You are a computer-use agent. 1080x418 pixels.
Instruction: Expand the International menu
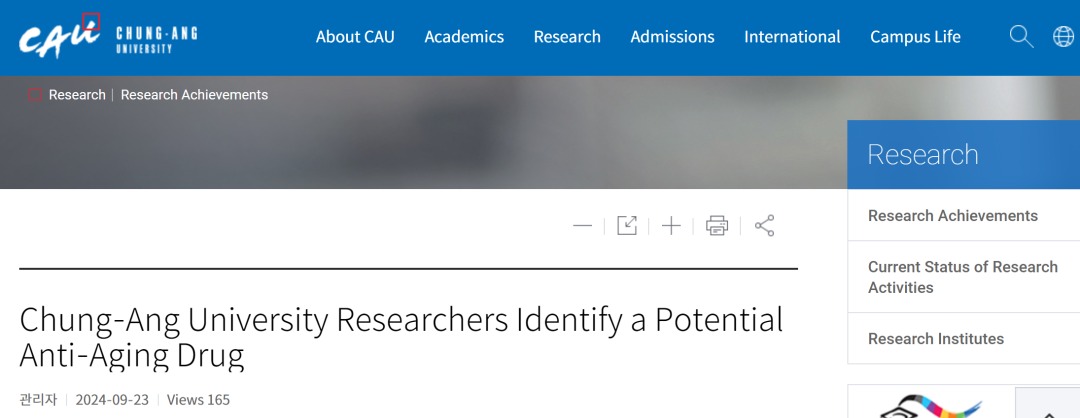(x=792, y=37)
